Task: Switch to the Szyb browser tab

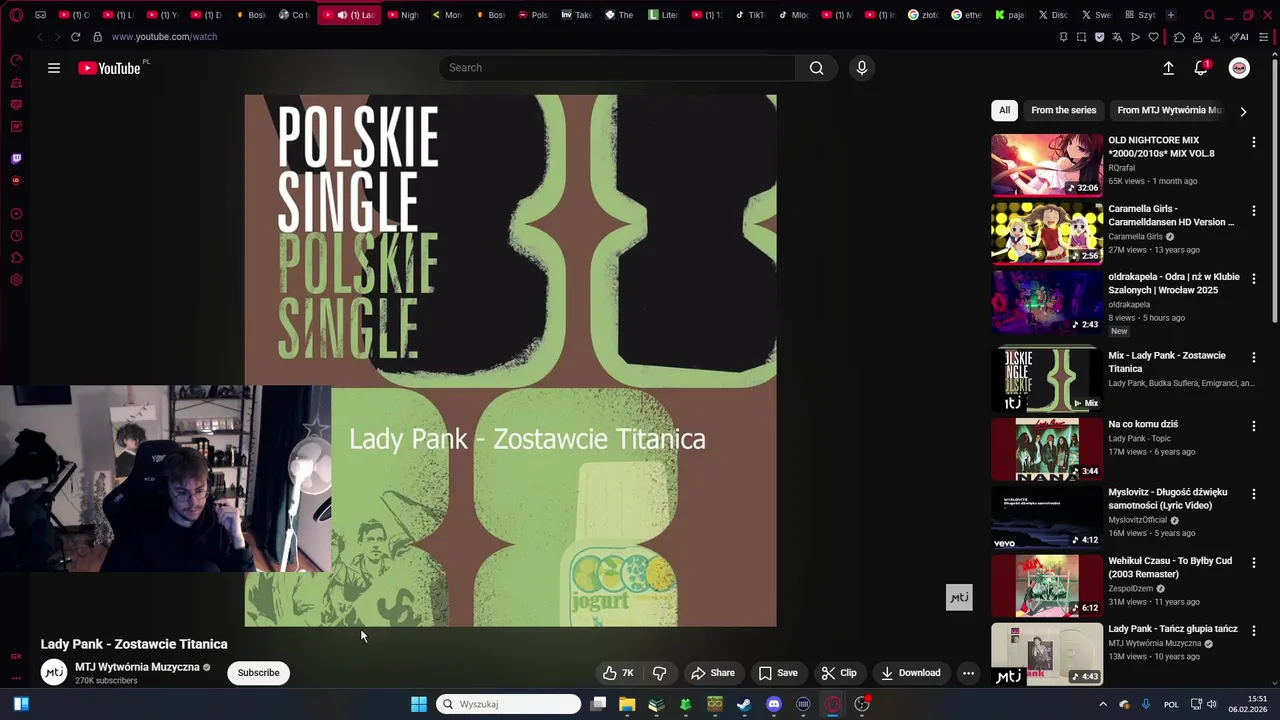Action: [x=1140, y=15]
